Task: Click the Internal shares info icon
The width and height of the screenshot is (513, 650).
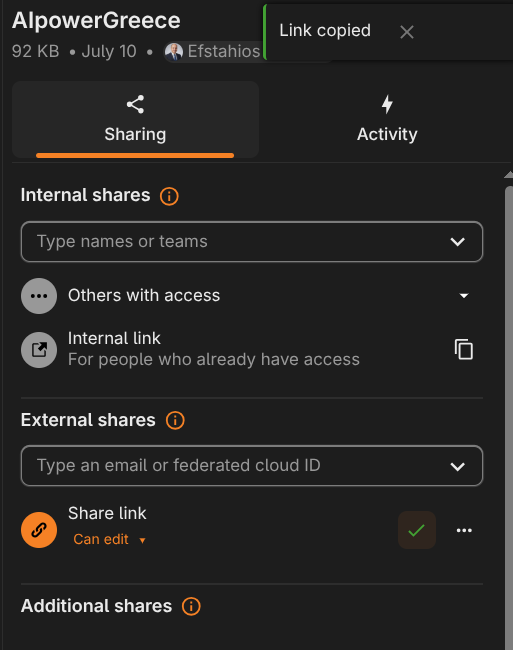Action: tap(169, 196)
